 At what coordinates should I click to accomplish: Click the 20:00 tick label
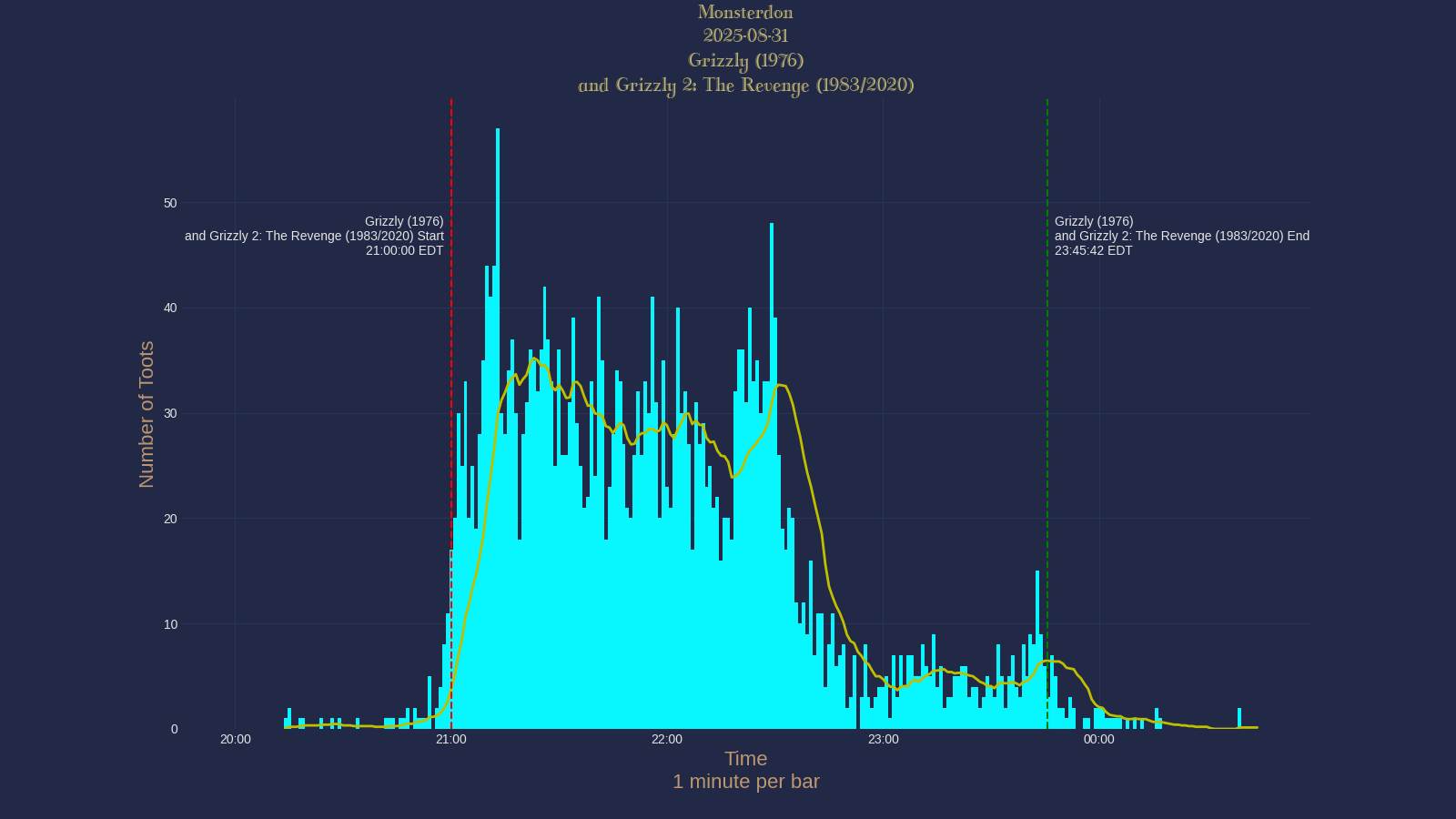236,739
